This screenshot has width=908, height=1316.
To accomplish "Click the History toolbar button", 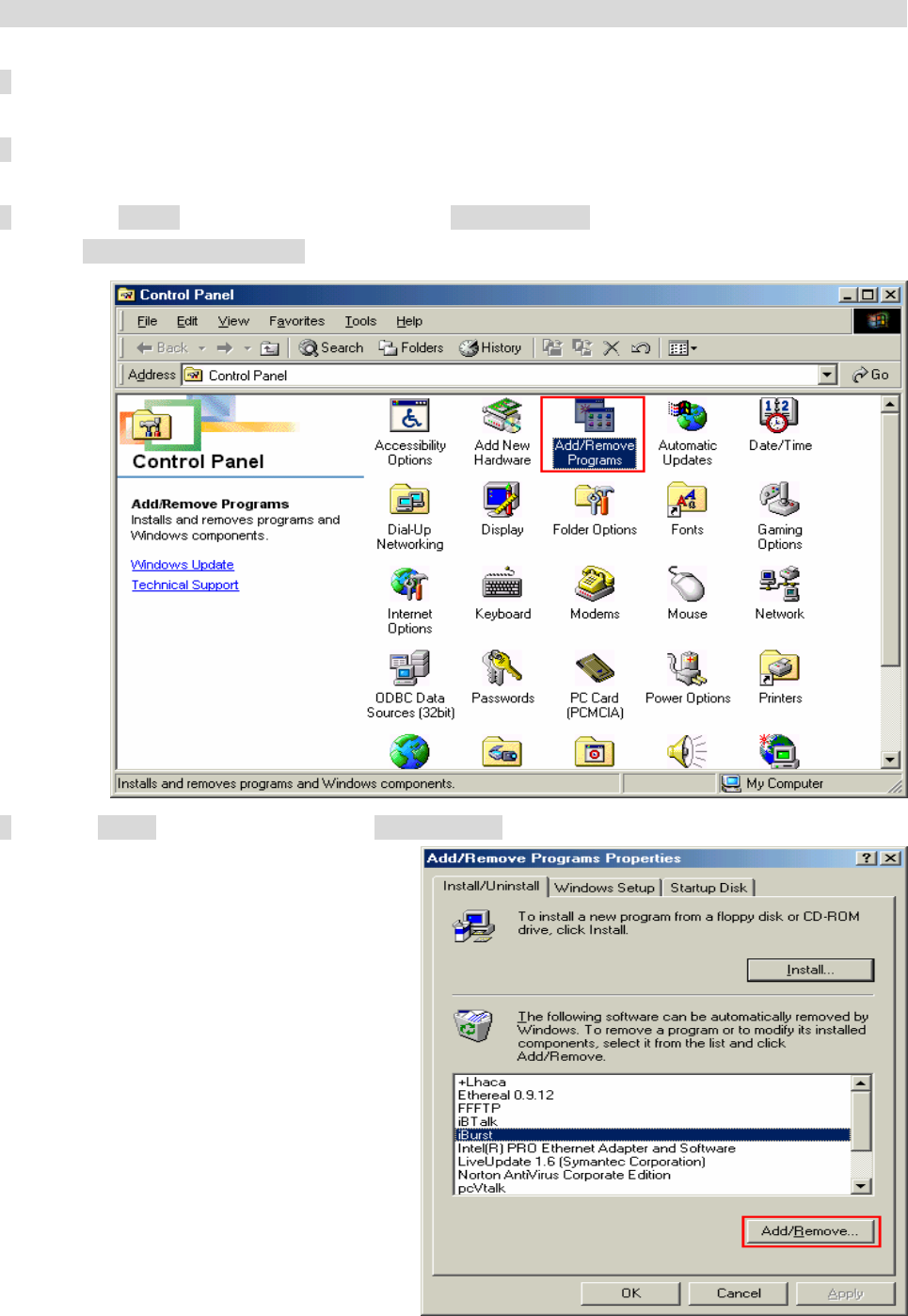I will [x=490, y=347].
